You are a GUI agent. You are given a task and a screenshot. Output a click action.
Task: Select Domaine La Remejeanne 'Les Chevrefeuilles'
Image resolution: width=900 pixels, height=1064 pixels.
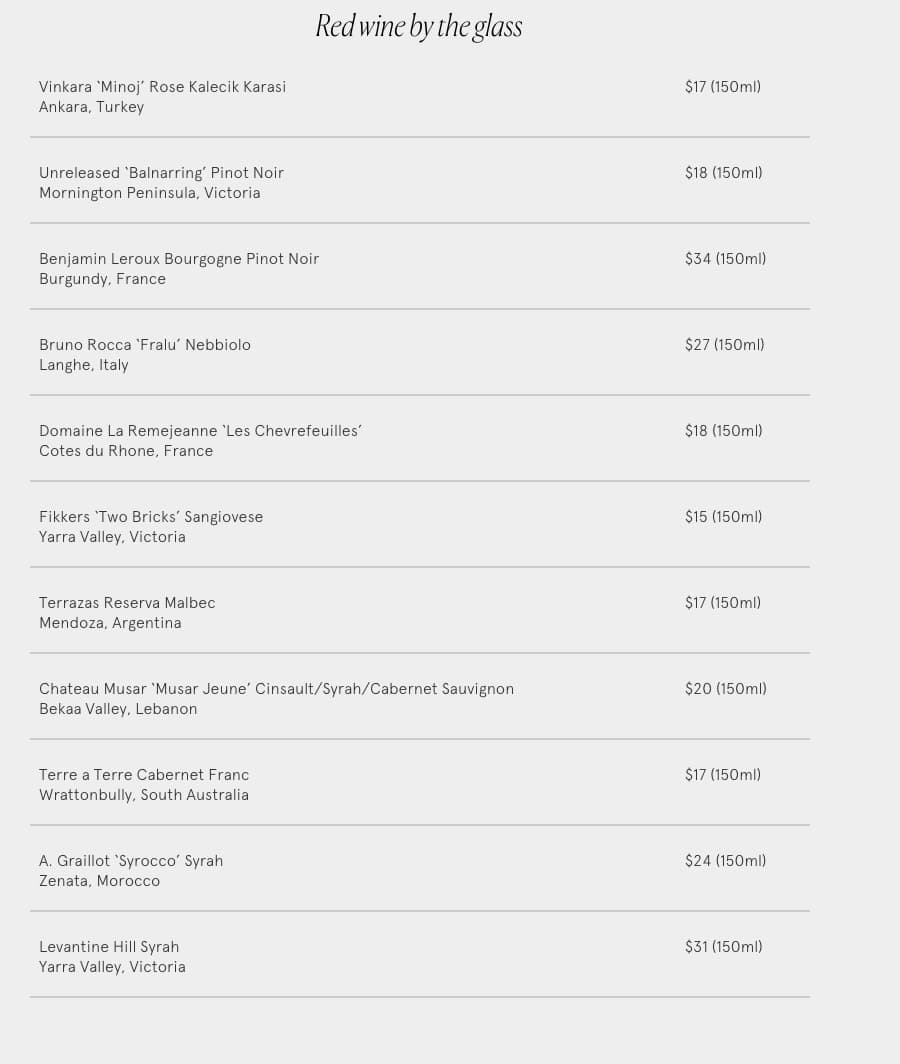tap(200, 431)
